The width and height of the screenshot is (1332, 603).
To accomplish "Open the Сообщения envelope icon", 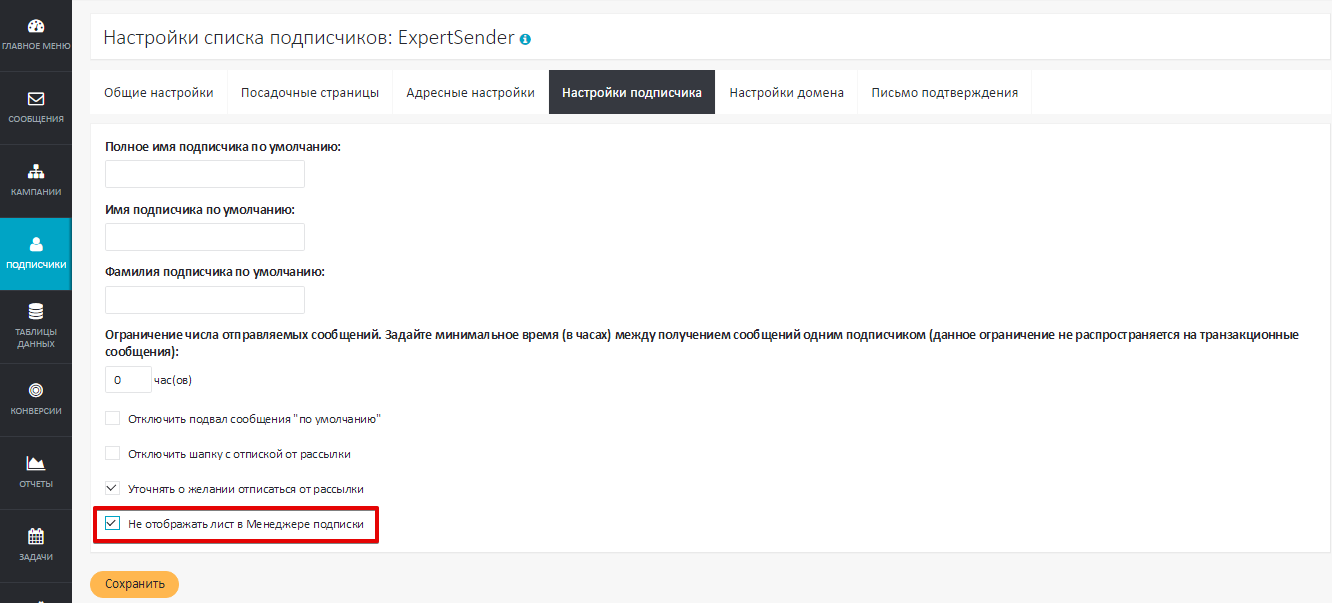I will coord(35,99).
